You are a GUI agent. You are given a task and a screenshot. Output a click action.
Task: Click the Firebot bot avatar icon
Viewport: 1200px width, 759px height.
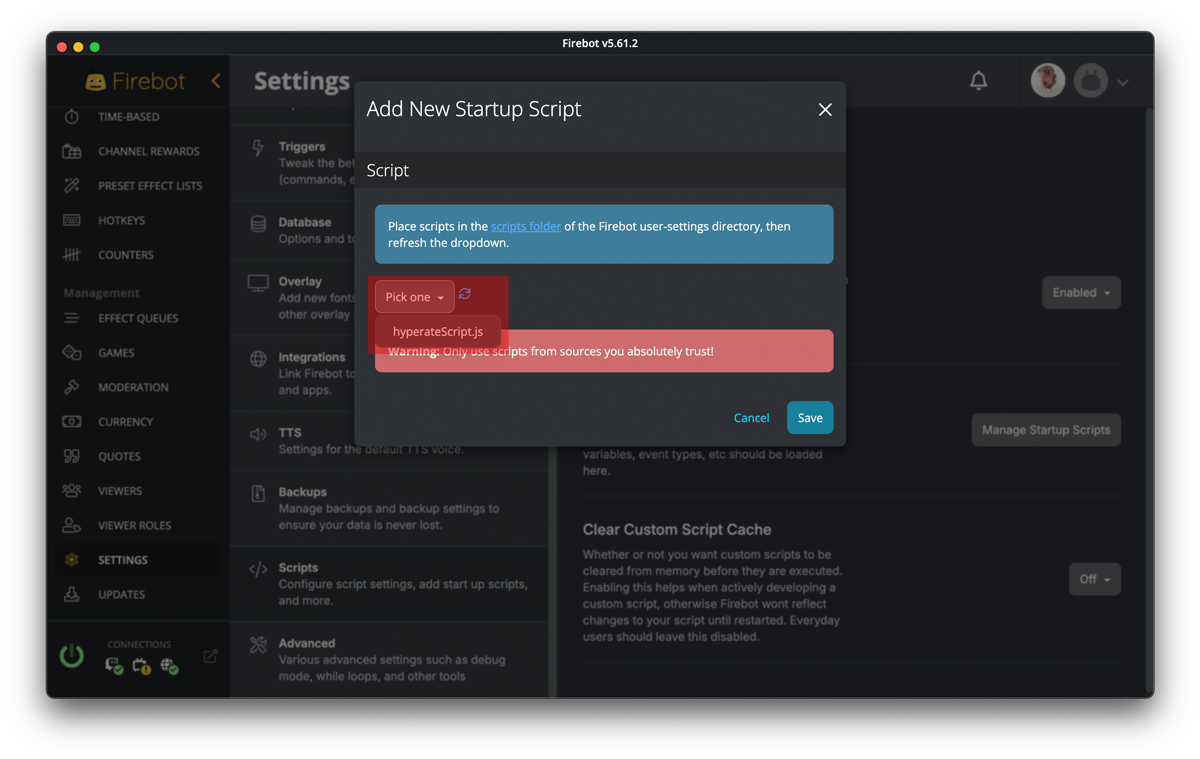(1089, 81)
